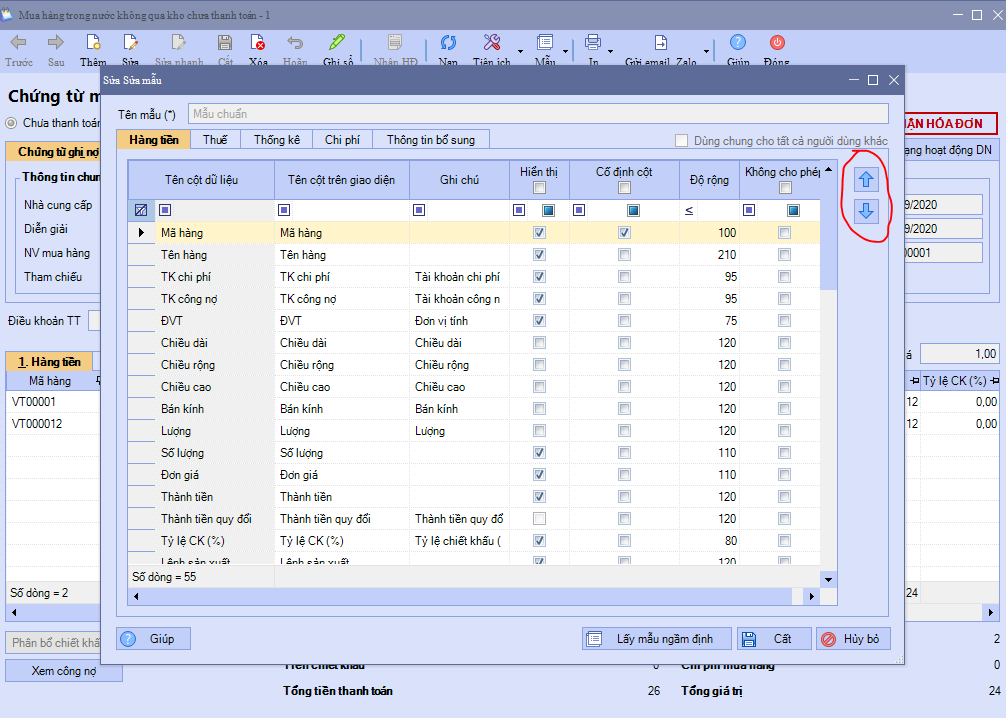Check Cố định cột for Số lượng row
This screenshot has height=718, width=1006.
click(x=624, y=453)
